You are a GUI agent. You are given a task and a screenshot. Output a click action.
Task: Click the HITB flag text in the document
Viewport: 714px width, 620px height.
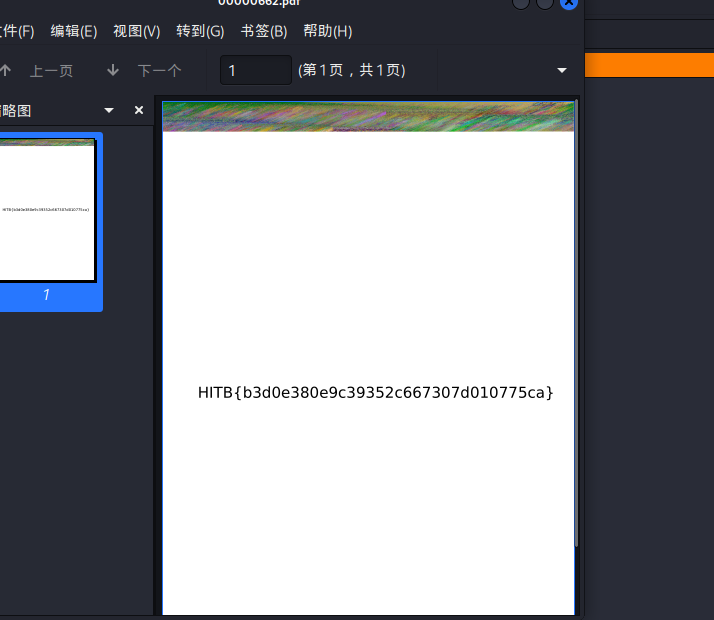point(375,392)
